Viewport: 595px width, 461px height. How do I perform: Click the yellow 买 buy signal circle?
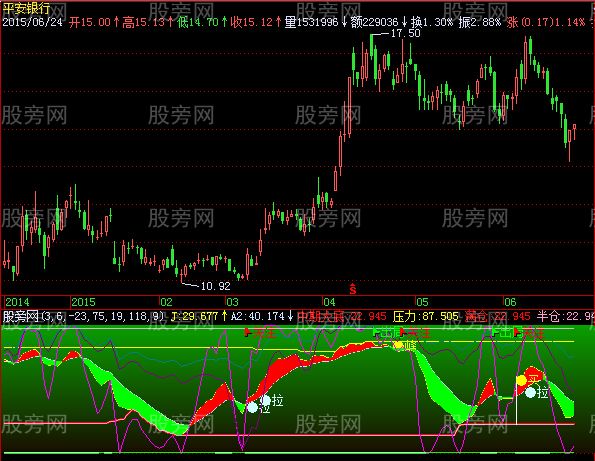[521, 380]
